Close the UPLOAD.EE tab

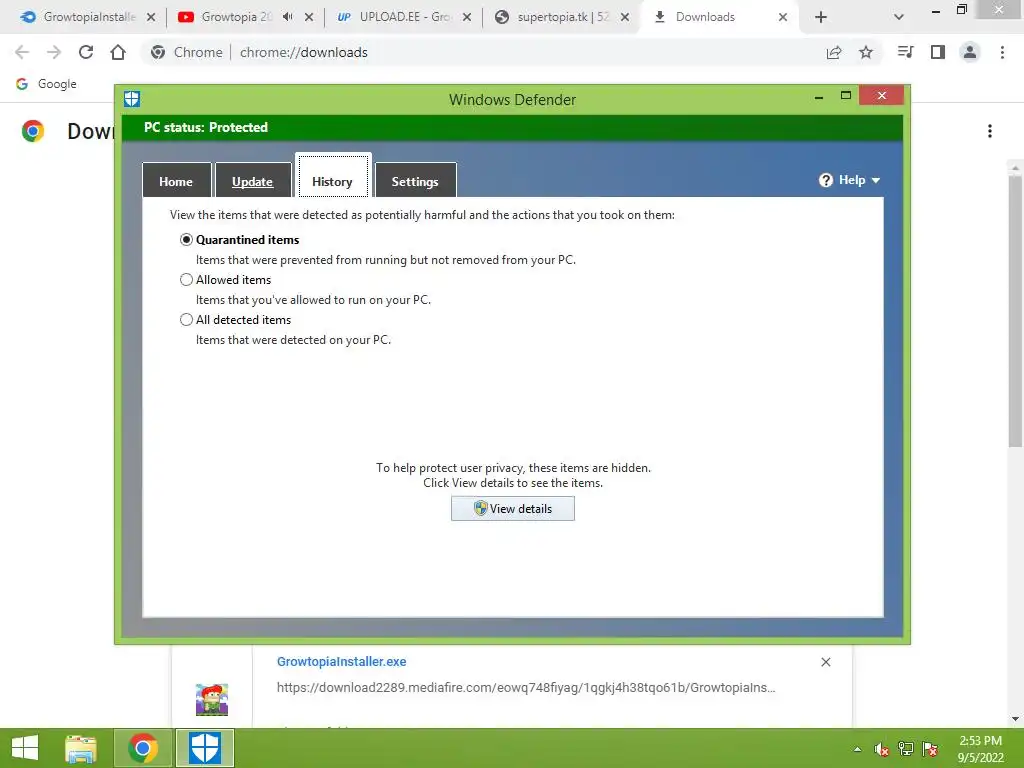pyautogui.click(x=467, y=17)
